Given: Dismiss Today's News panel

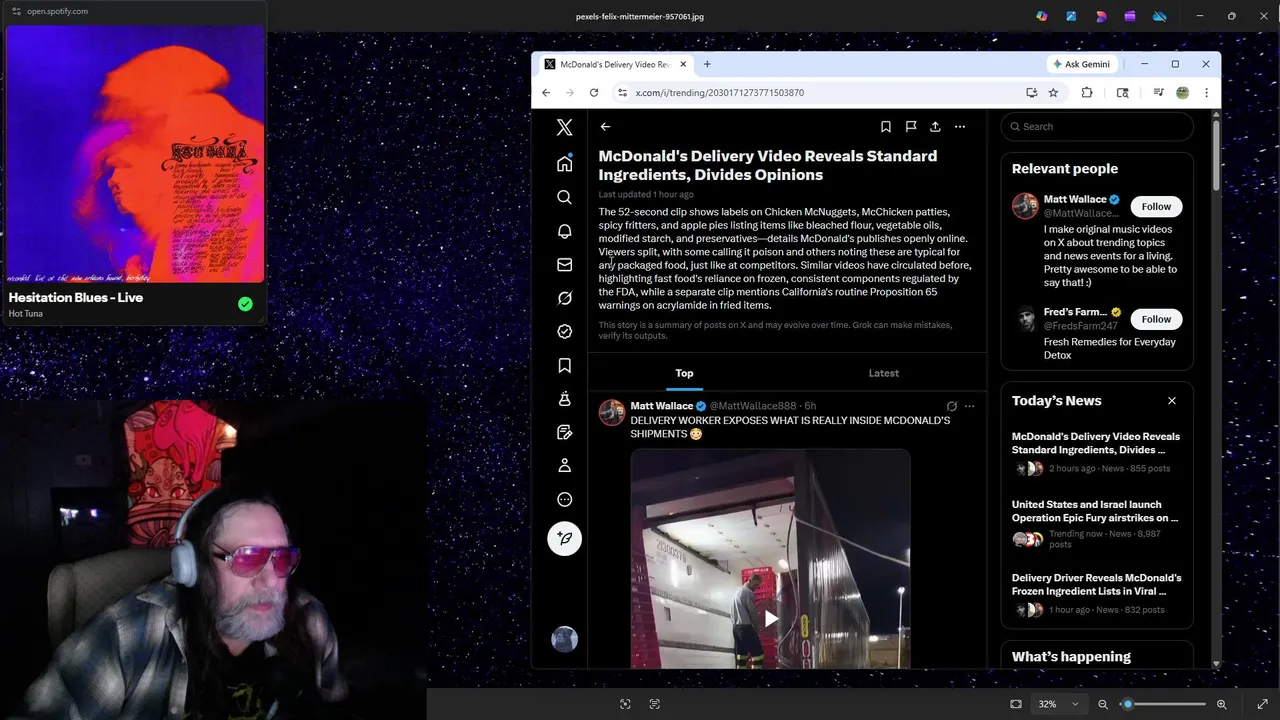Looking at the screenshot, I should coord(1172,401).
